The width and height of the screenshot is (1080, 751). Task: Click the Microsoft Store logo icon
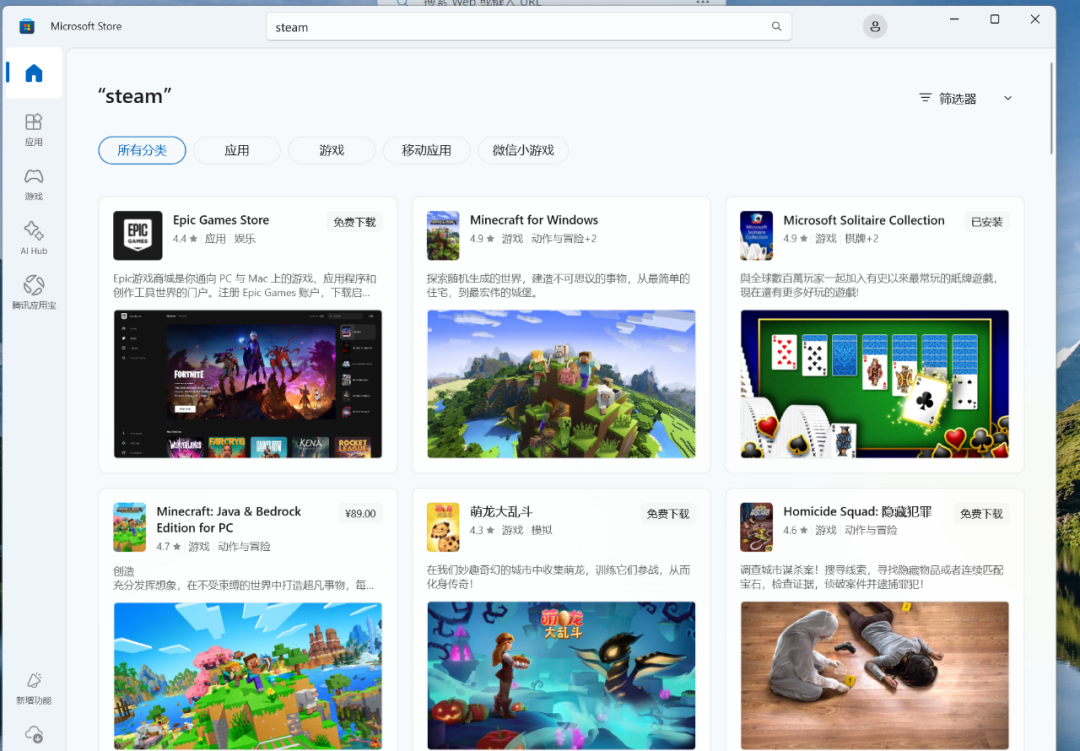[x=27, y=26]
